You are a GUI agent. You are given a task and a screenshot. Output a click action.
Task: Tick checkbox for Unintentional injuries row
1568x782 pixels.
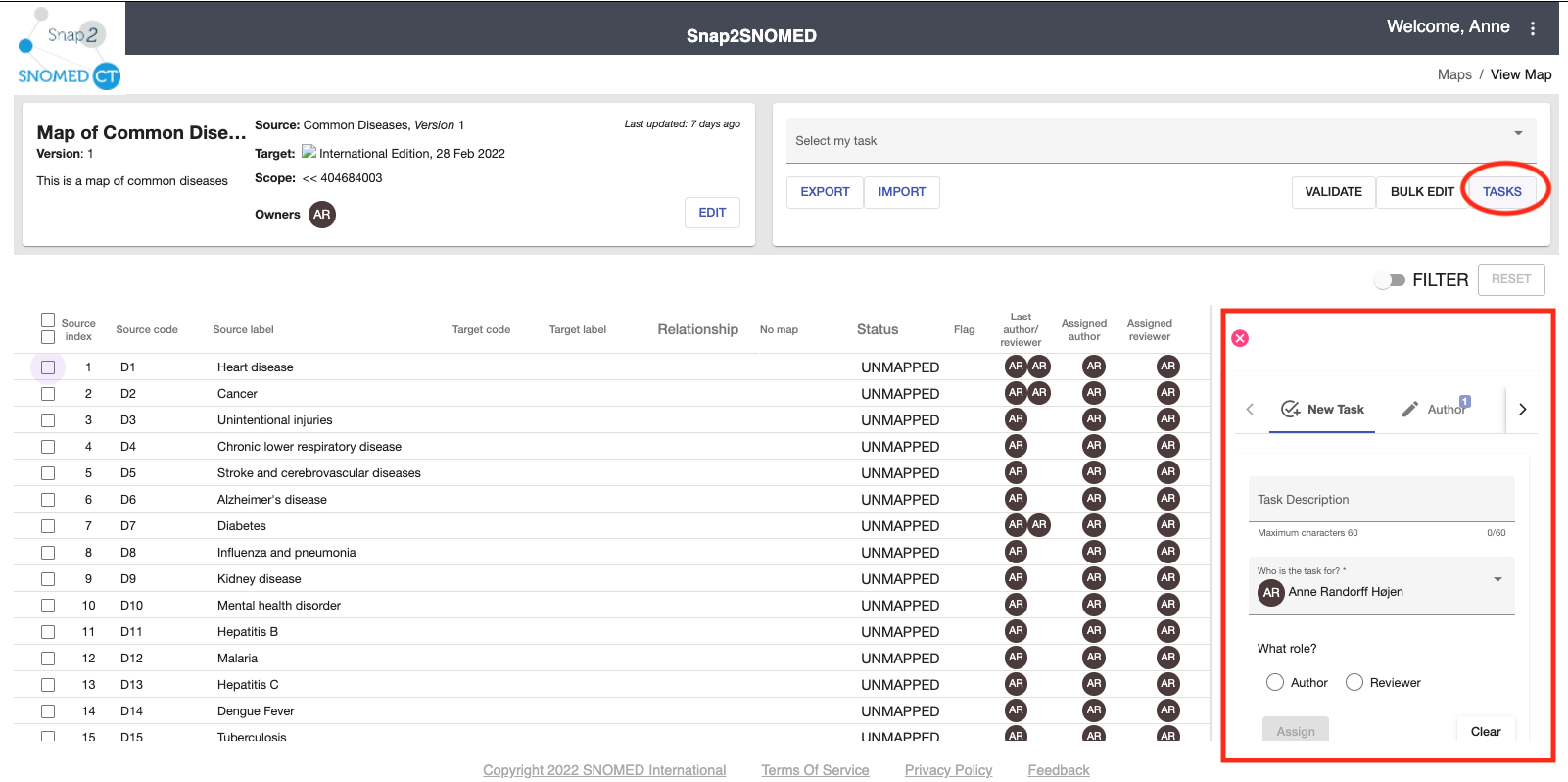(x=48, y=420)
